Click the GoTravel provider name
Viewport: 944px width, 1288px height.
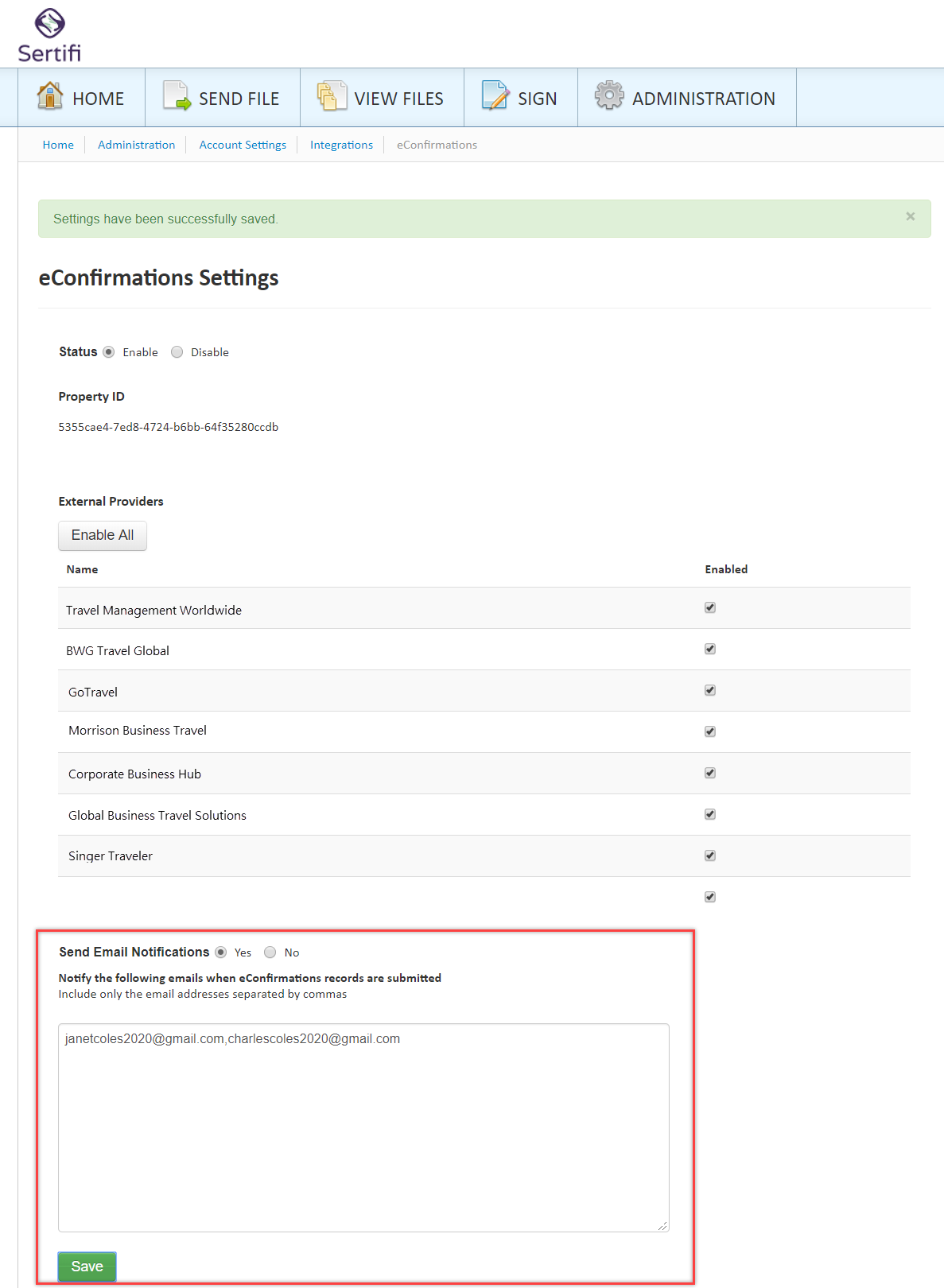point(93,692)
